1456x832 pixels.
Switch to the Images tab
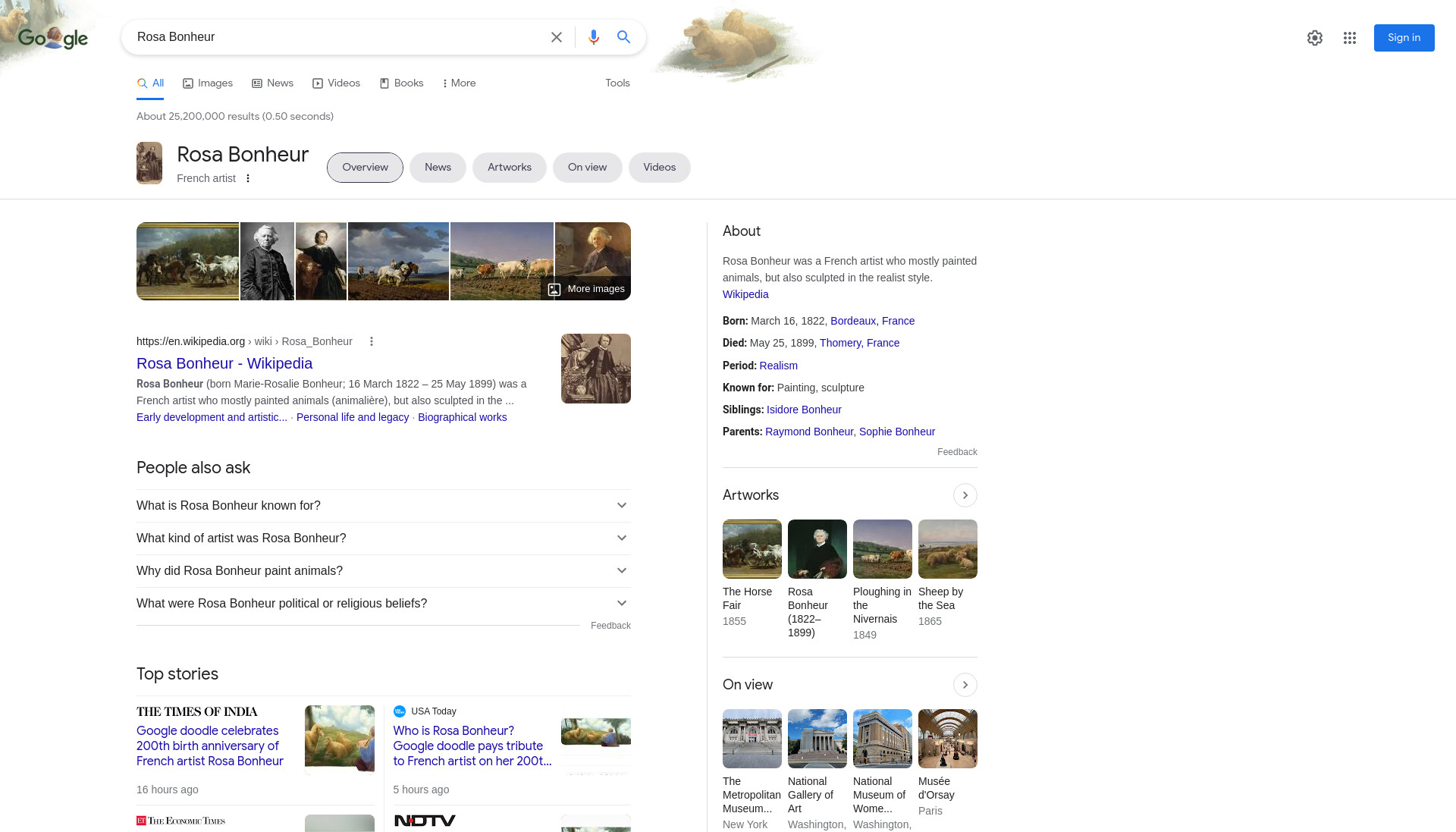click(x=208, y=83)
